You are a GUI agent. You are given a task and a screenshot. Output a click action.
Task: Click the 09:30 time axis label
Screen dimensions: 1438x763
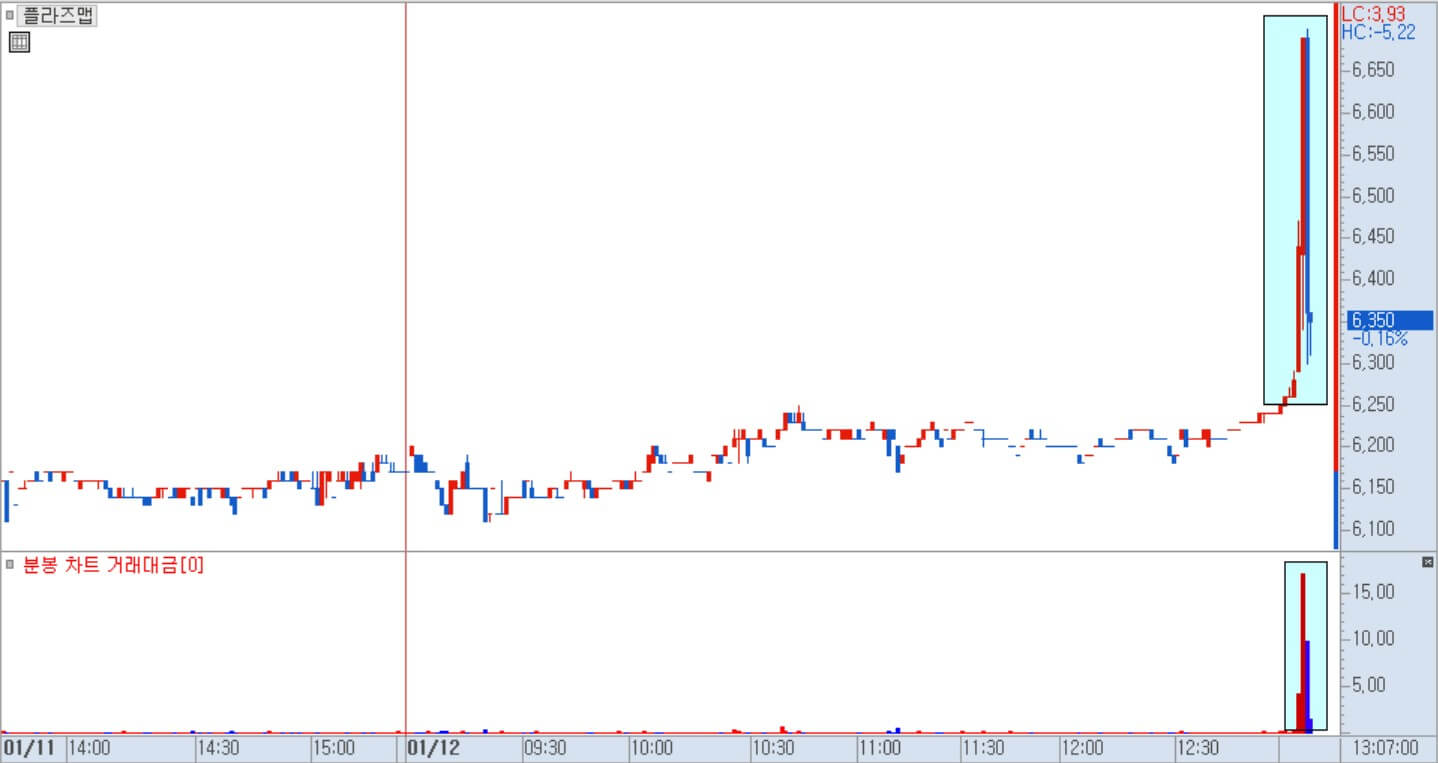pyautogui.click(x=545, y=748)
